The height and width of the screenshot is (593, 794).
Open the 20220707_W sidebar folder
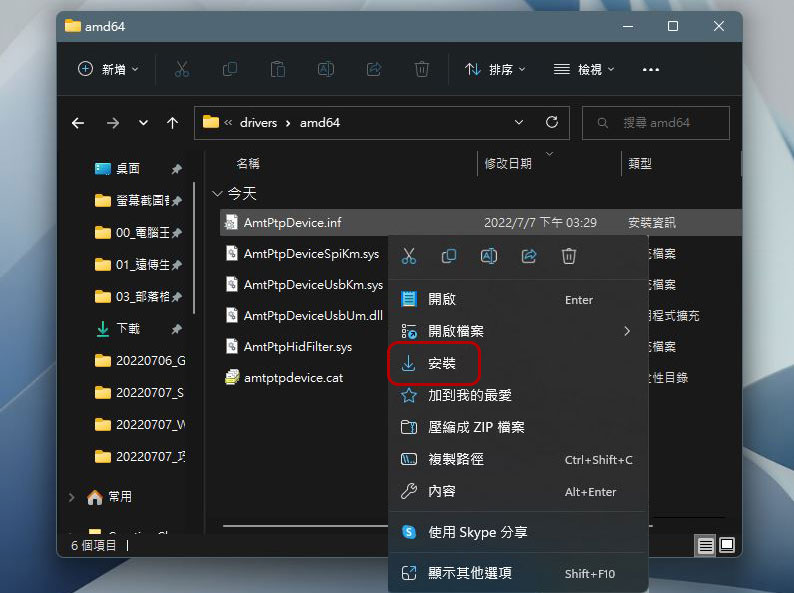tap(139, 424)
